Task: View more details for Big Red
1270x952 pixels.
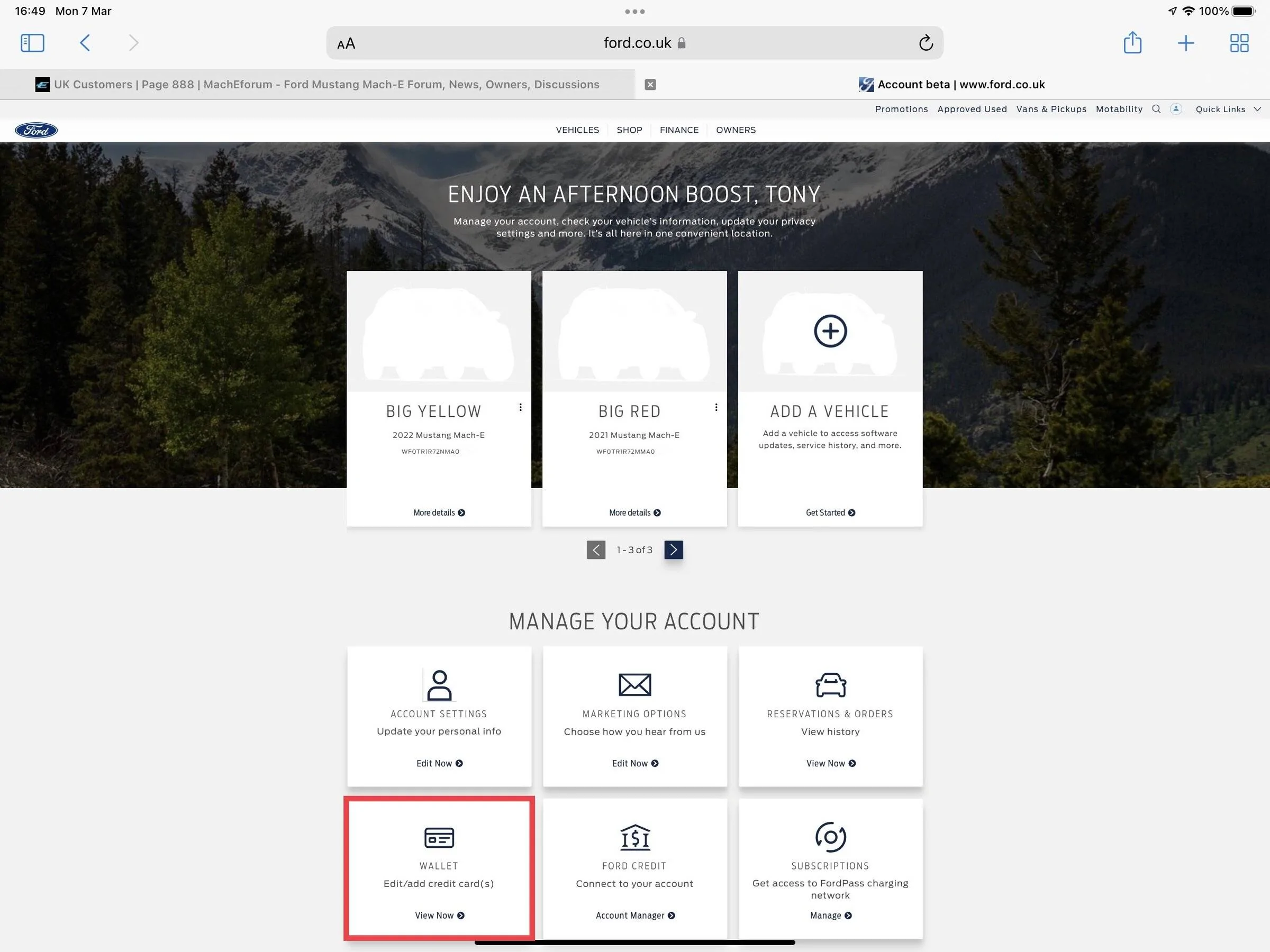Action: pos(634,513)
